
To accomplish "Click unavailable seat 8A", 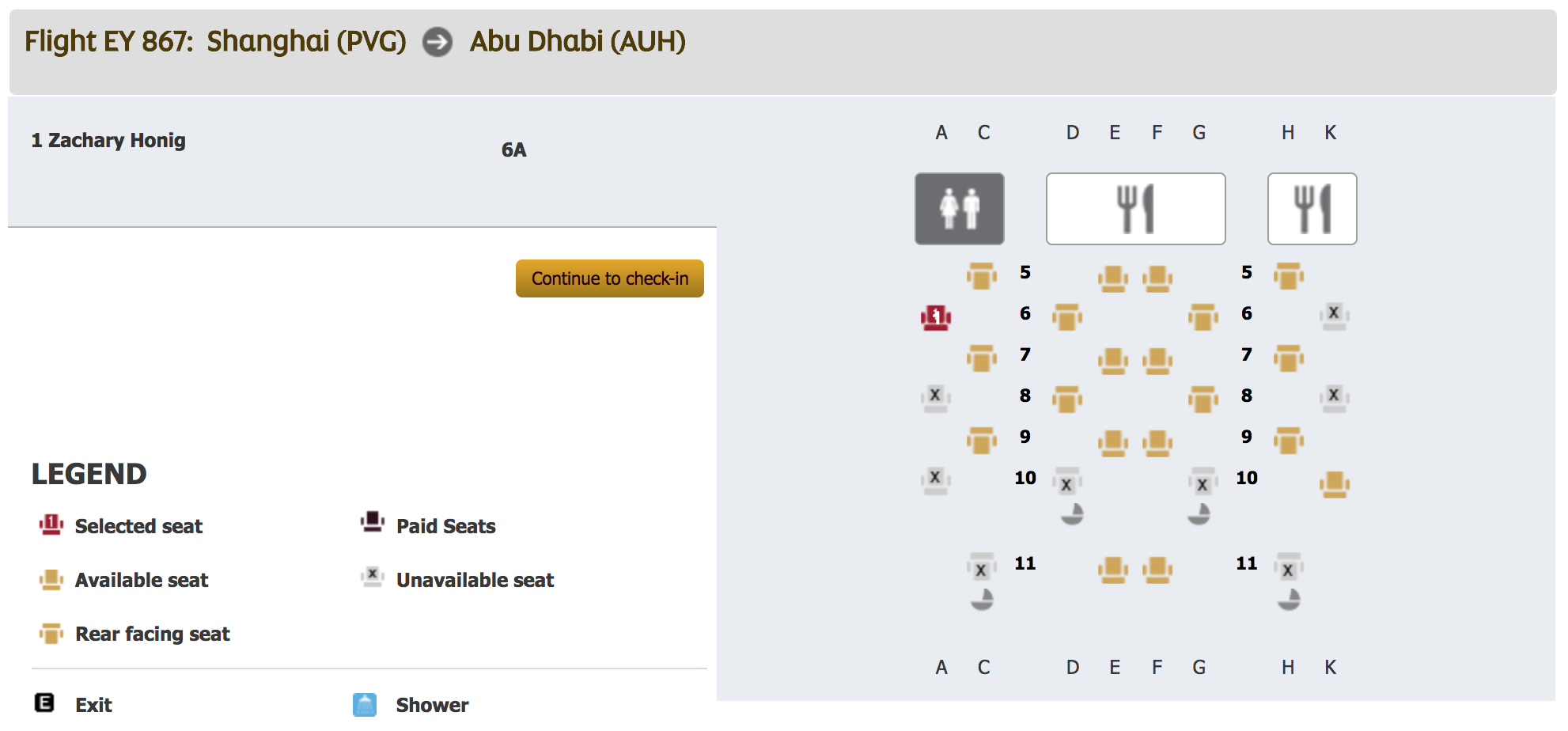I will pos(935,397).
